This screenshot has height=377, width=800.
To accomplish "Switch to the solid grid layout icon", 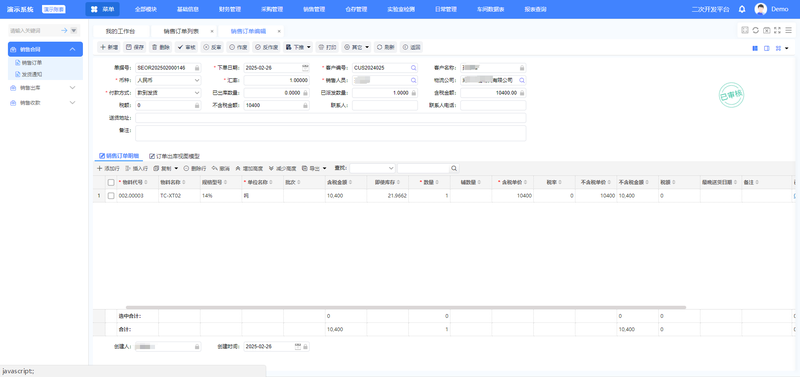I will (x=755, y=48).
